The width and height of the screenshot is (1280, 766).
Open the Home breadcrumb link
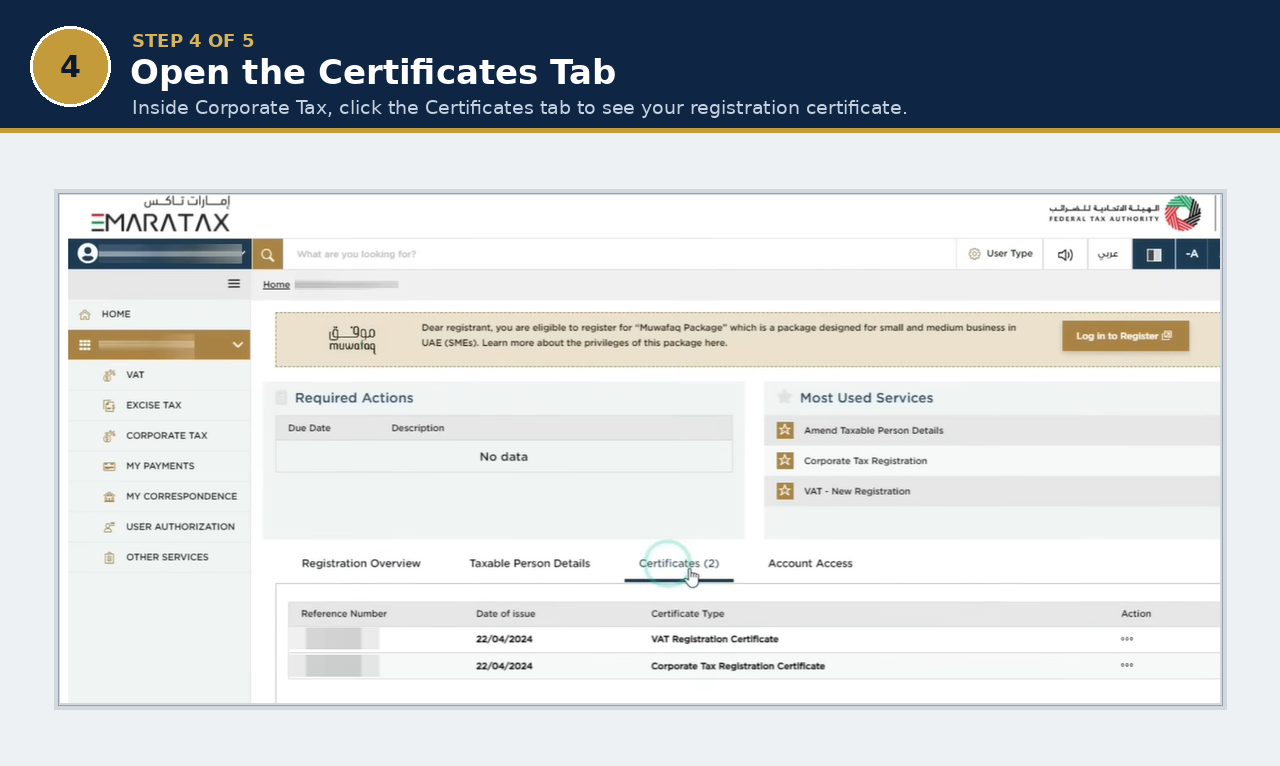click(x=276, y=285)
